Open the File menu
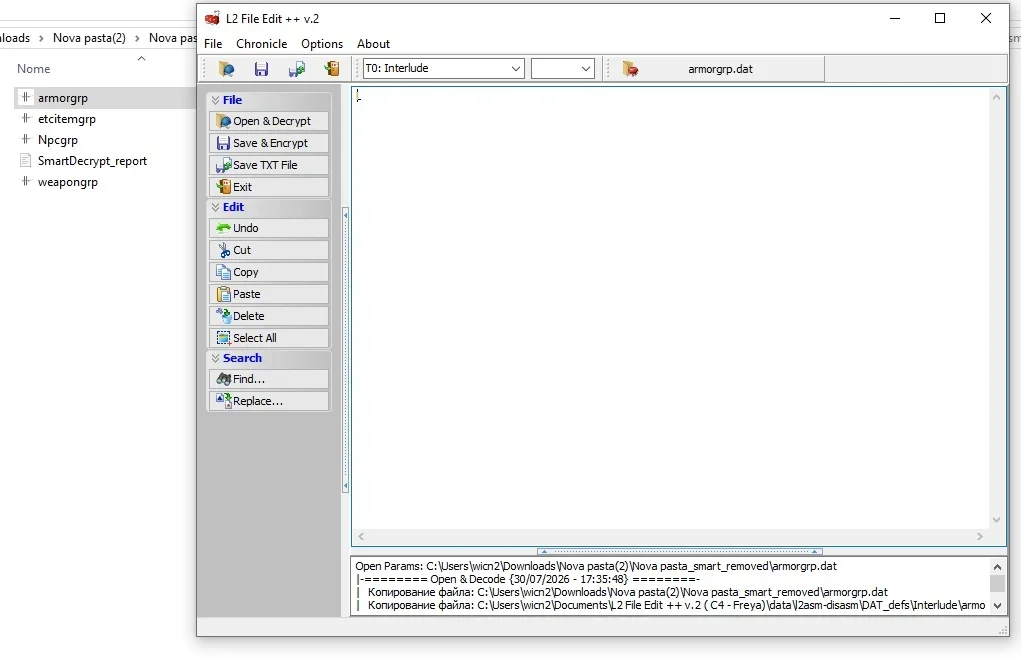The width and height of the screenshot is (1021, 669). (x=213, y=44)
